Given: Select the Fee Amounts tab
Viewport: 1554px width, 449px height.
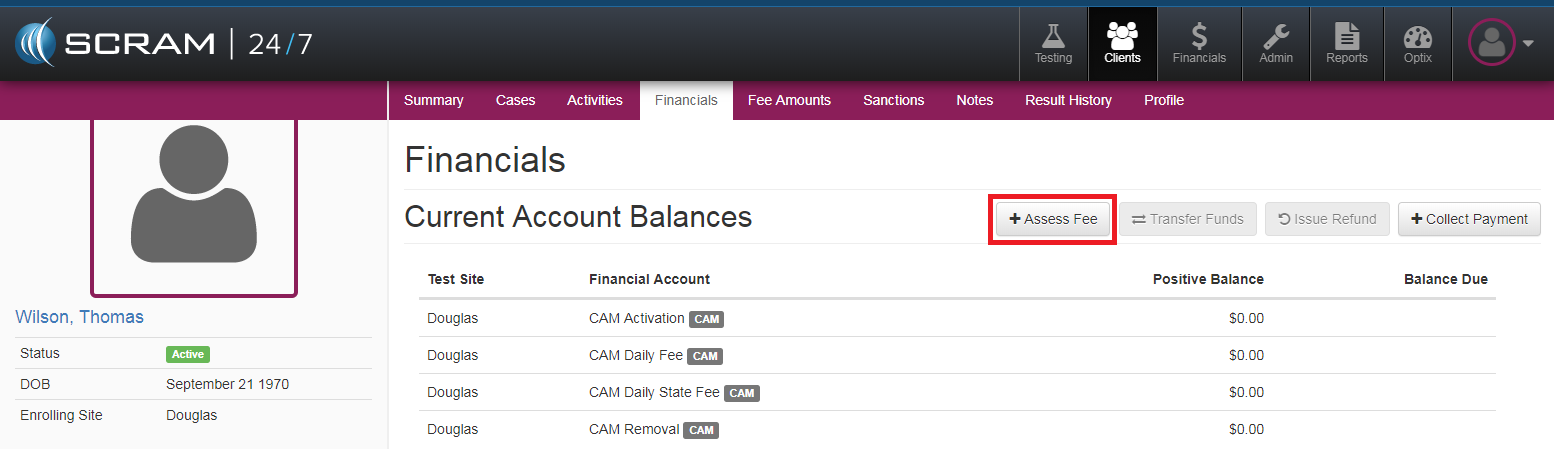Looking at the screenshot, I should 789,100.
